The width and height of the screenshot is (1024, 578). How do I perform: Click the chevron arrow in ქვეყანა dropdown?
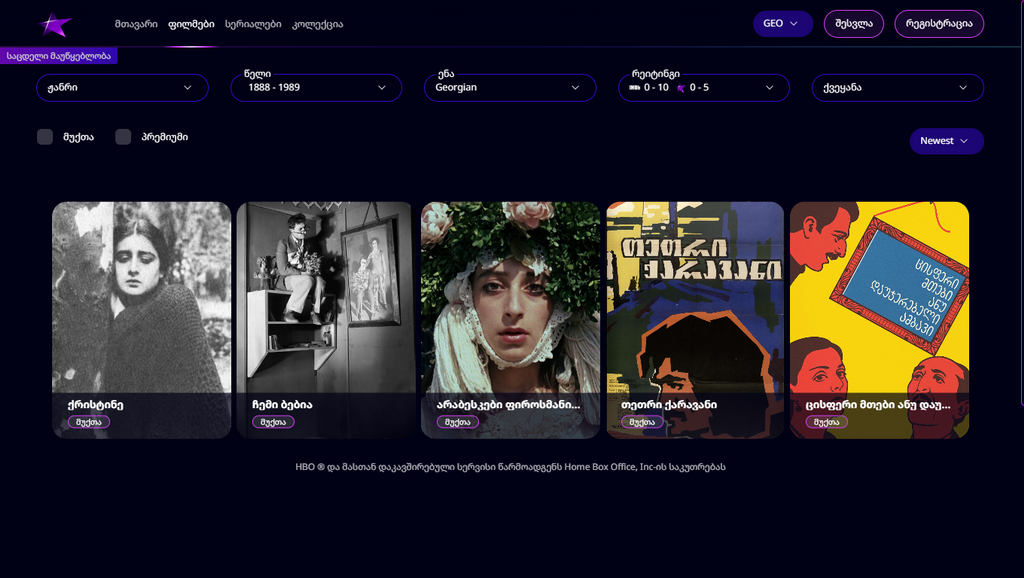[x=963, y=88]
